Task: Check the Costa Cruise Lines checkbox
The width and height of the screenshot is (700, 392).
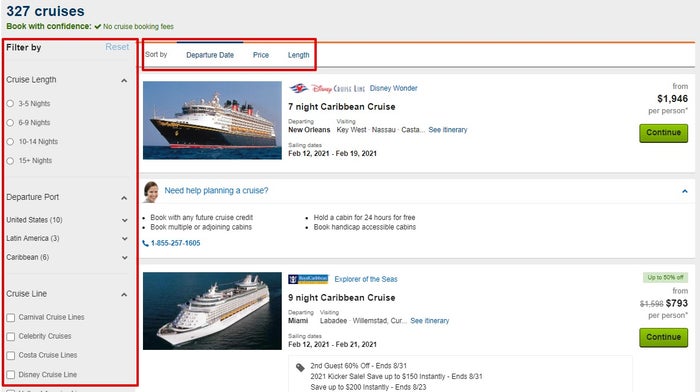Action: tap(11, 356)
